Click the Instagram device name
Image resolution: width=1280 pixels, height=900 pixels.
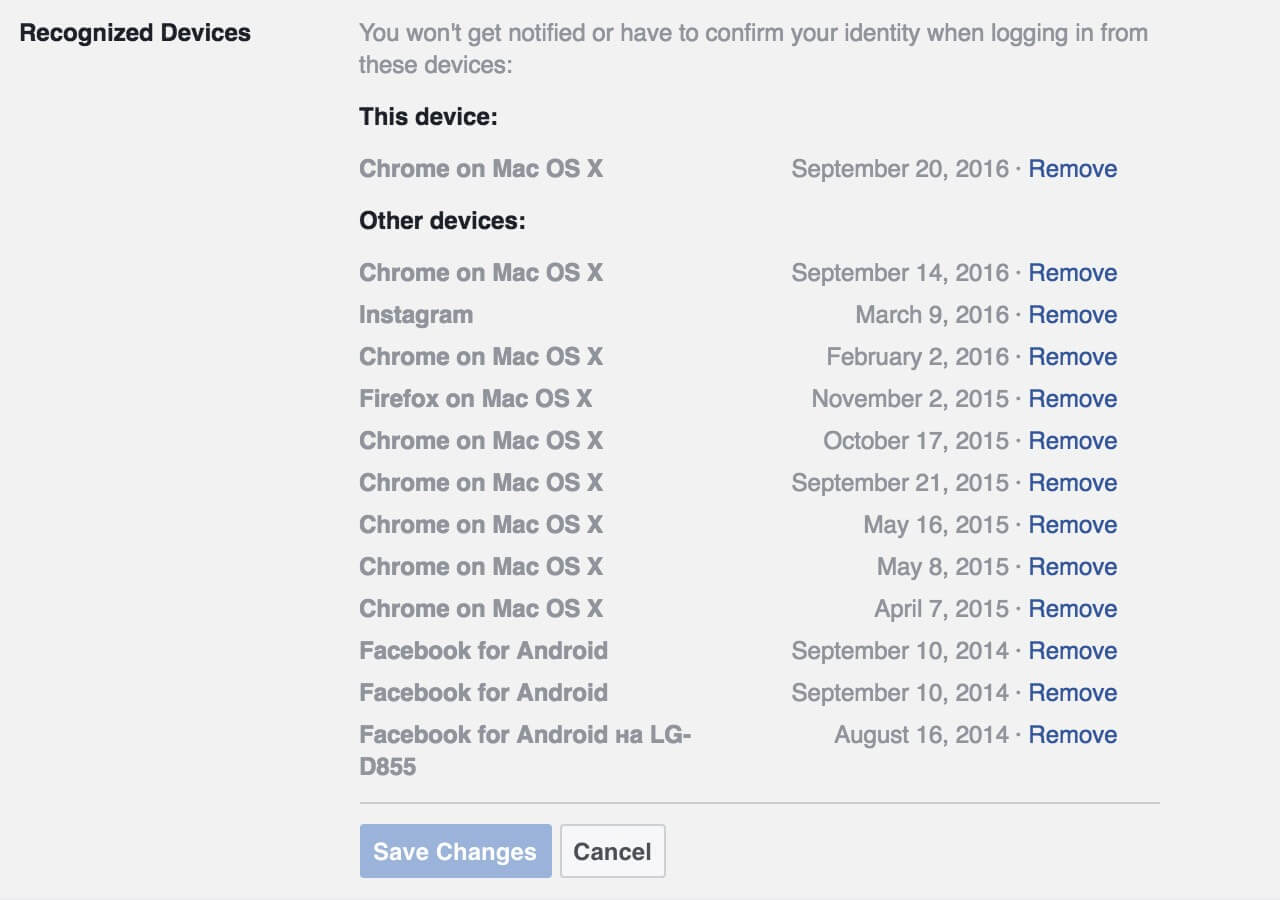pos(416,315)
